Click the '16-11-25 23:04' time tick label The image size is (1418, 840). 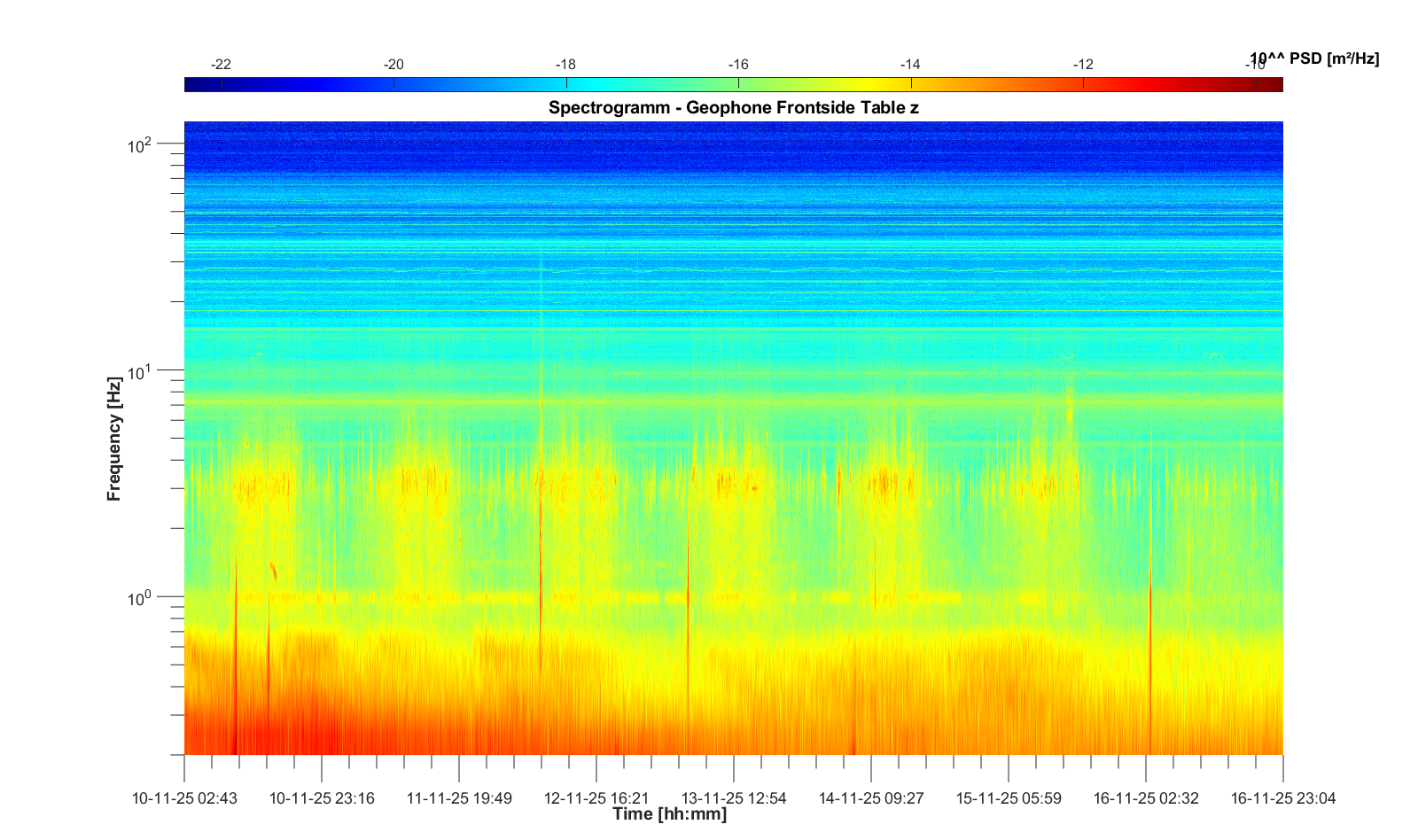1282,798
